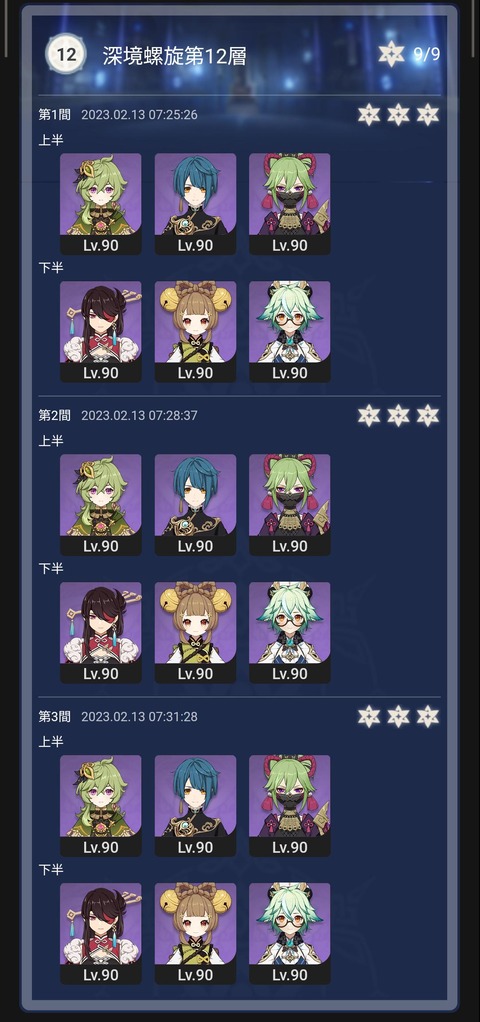This screenshot has height=1022, width=480.
Task: Open Sucrose portrait in chamber 2 second half
Action: click(290, 633)
